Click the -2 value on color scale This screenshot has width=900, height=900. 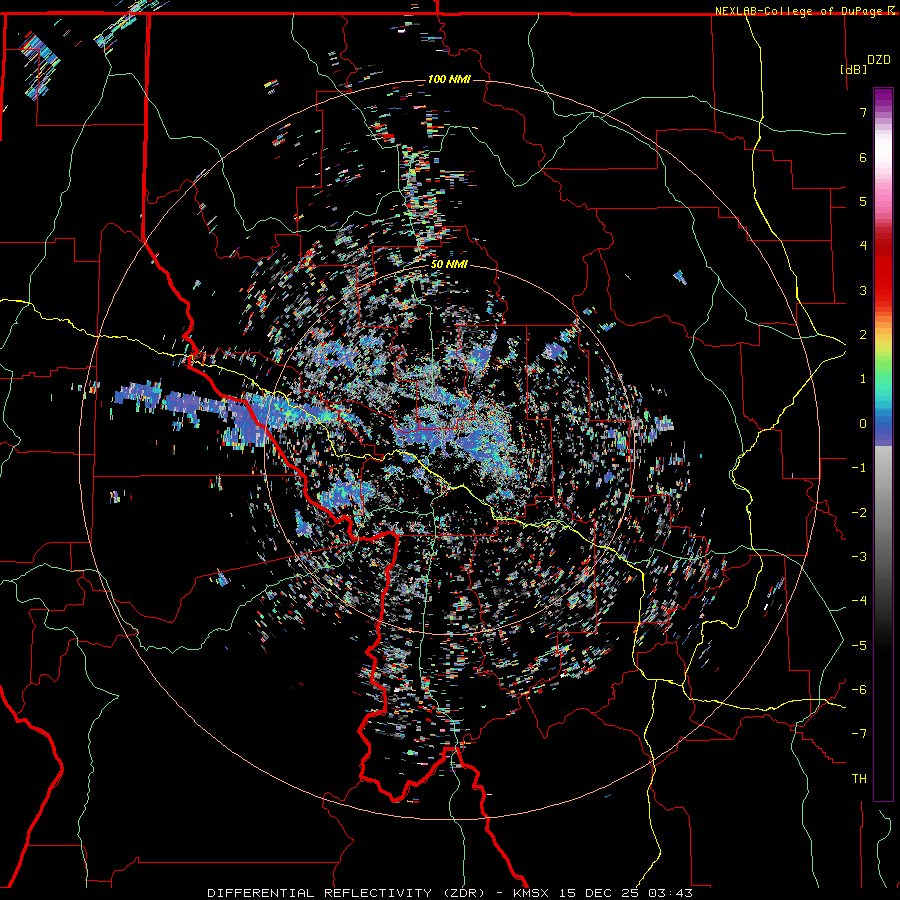859,513
